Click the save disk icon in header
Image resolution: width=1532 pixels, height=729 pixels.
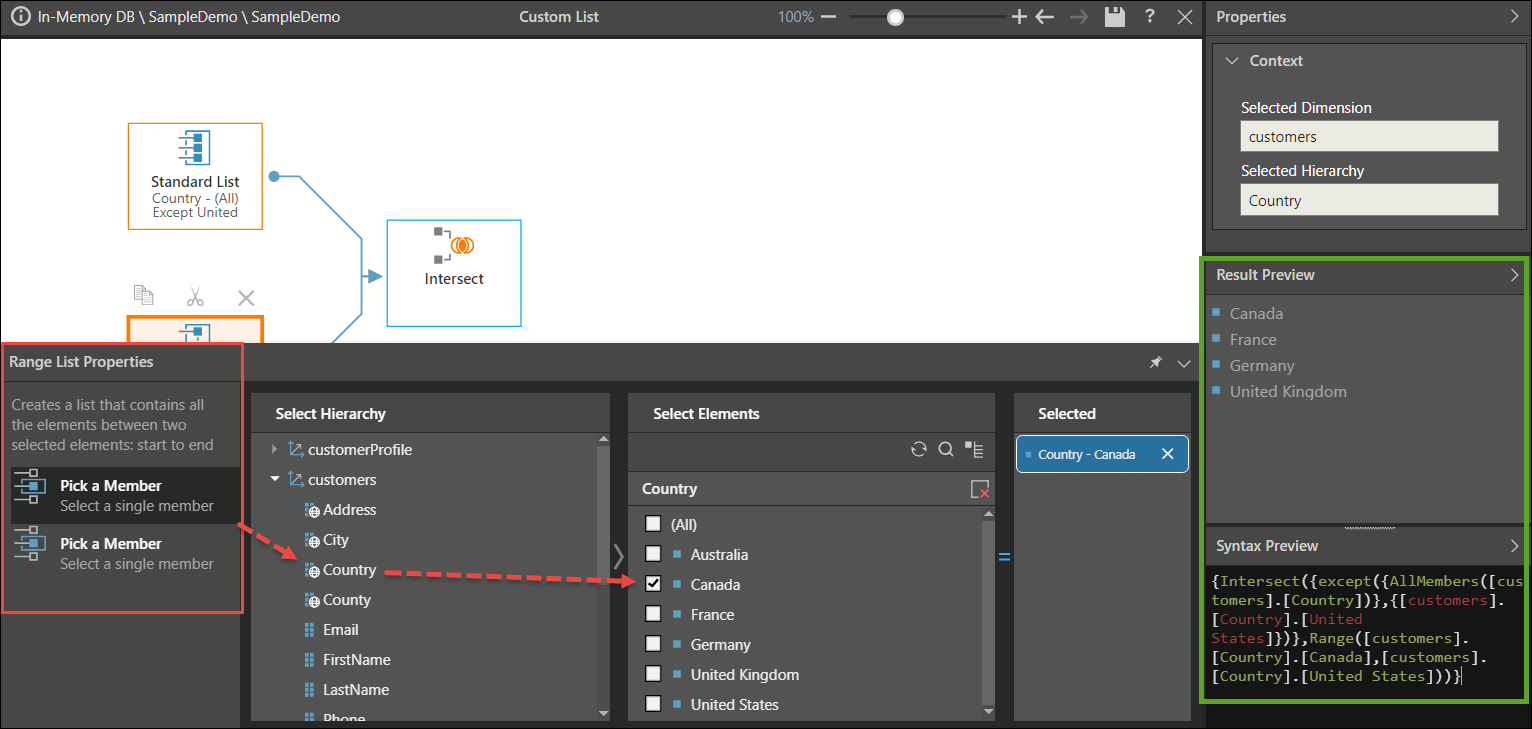pyautogui.click(x=1114, y=17)
